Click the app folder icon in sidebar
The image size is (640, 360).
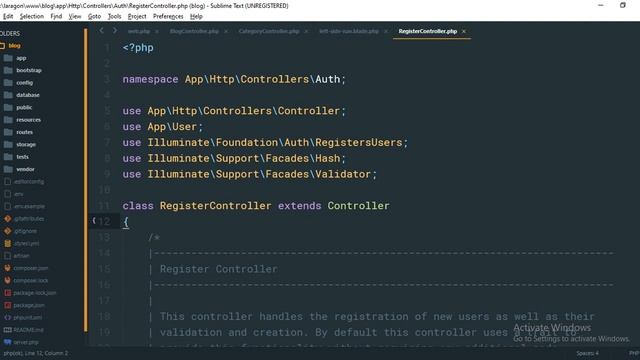click(x=8, y=58)
